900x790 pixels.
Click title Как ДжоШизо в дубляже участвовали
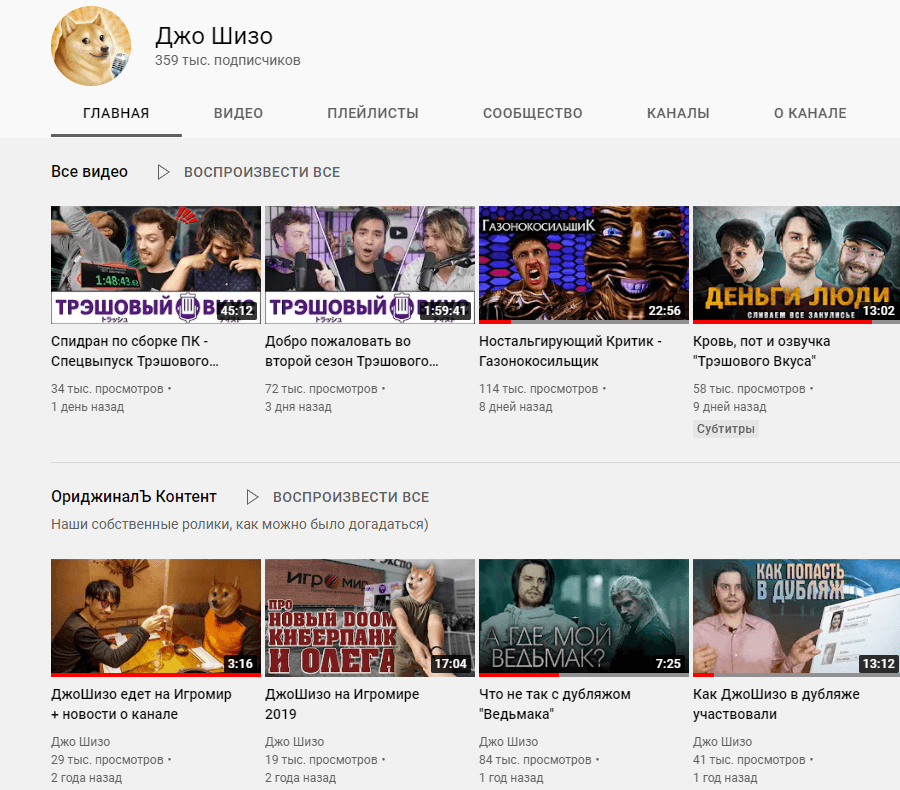coord(775,704)
